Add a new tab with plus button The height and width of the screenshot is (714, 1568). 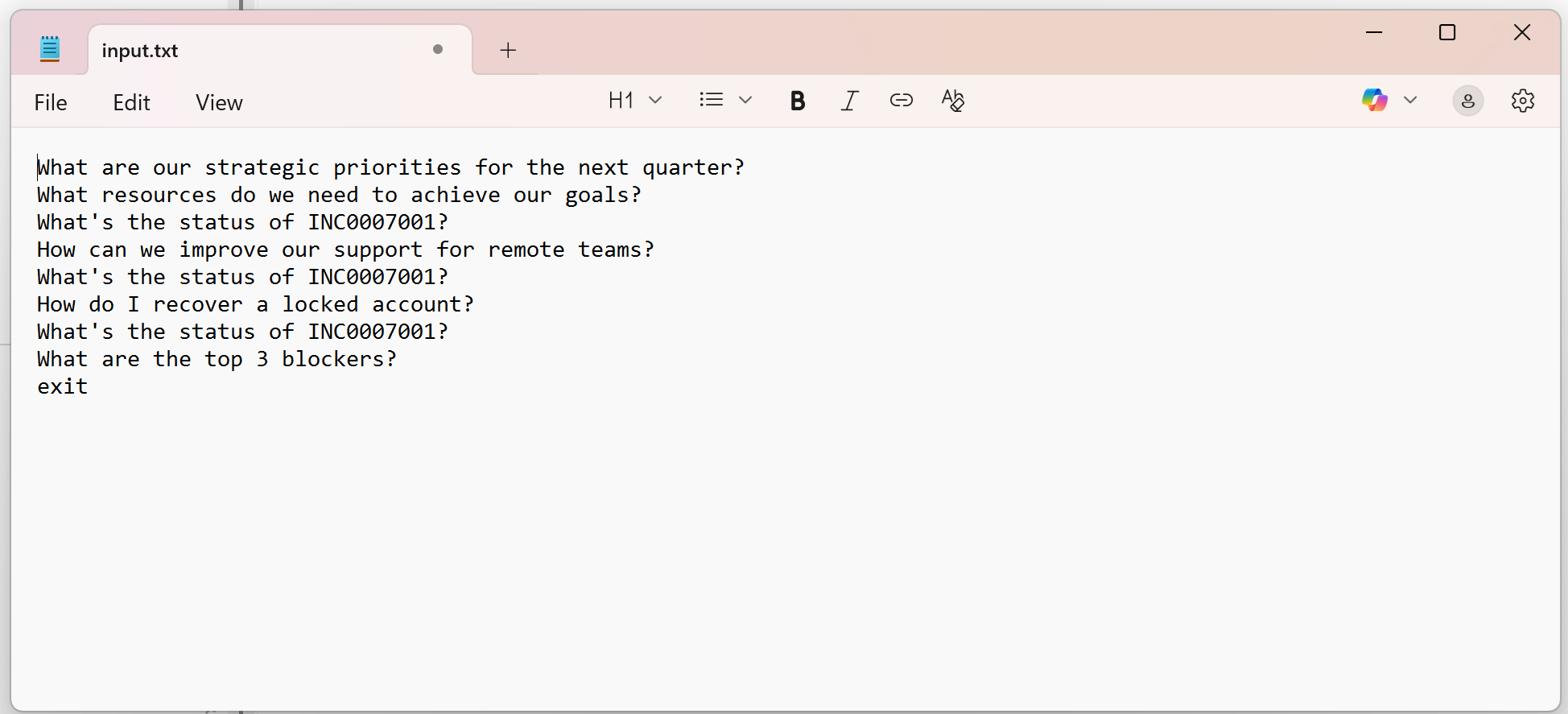pos(508,50)
